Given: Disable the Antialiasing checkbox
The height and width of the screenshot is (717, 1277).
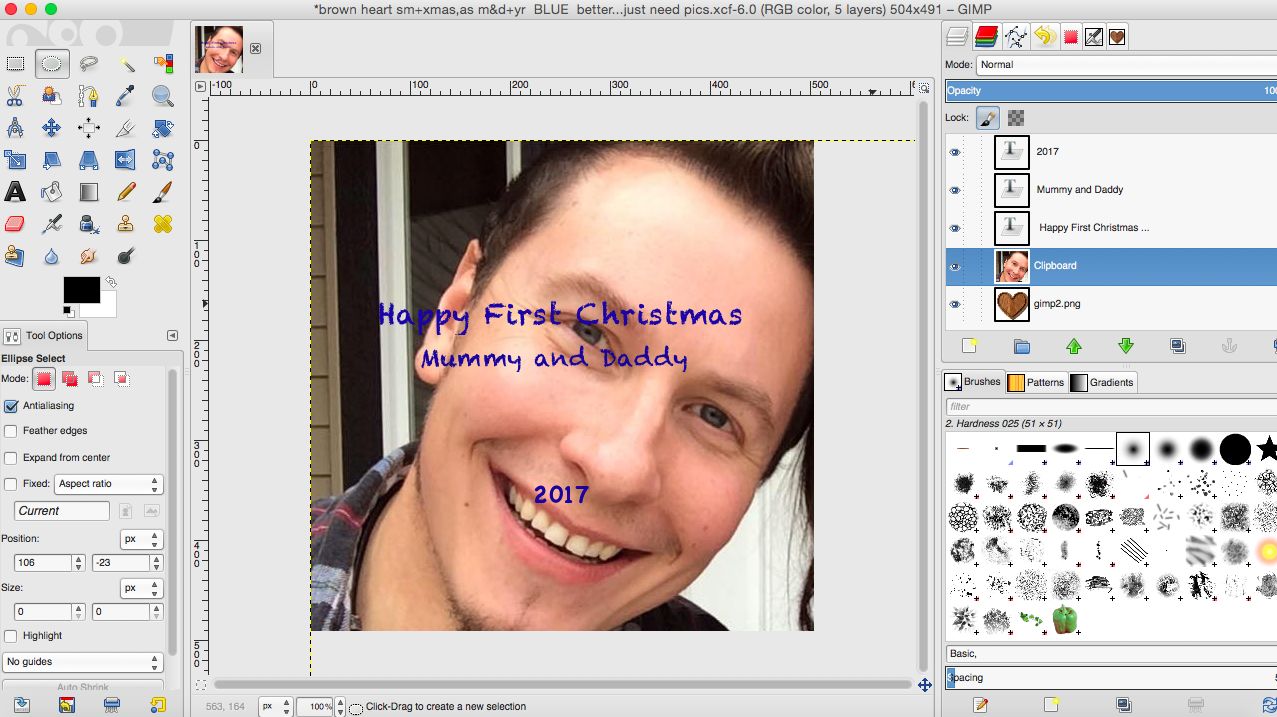Looking at the screenshot, I should pos(12,406).
